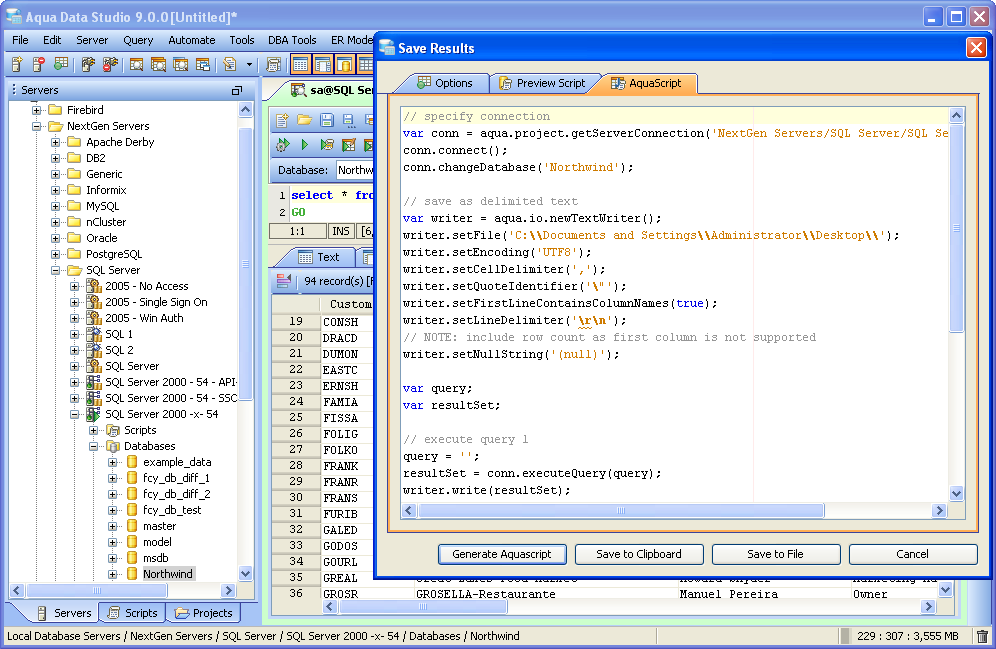Screen dimensions: 996x649
Task: Open the main toolbar dropdown arrow
Action: (x=249, y=64)
